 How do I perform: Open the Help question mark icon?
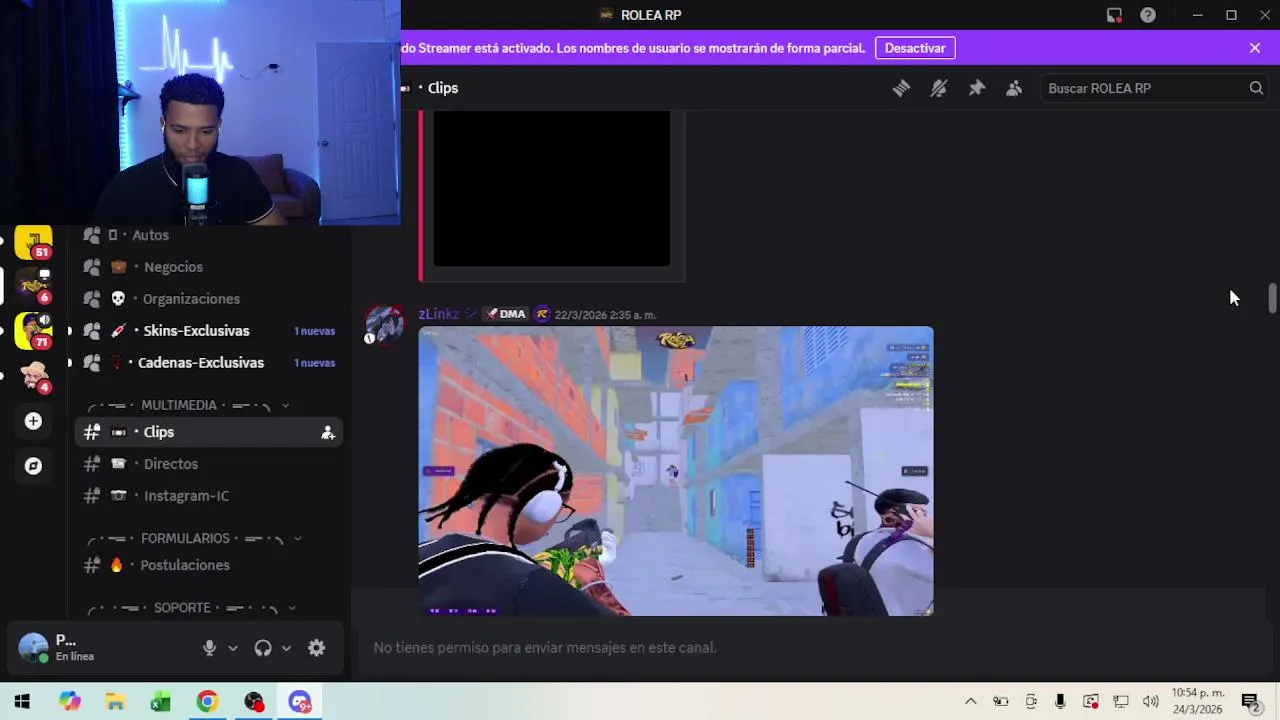pos(1148,15)
